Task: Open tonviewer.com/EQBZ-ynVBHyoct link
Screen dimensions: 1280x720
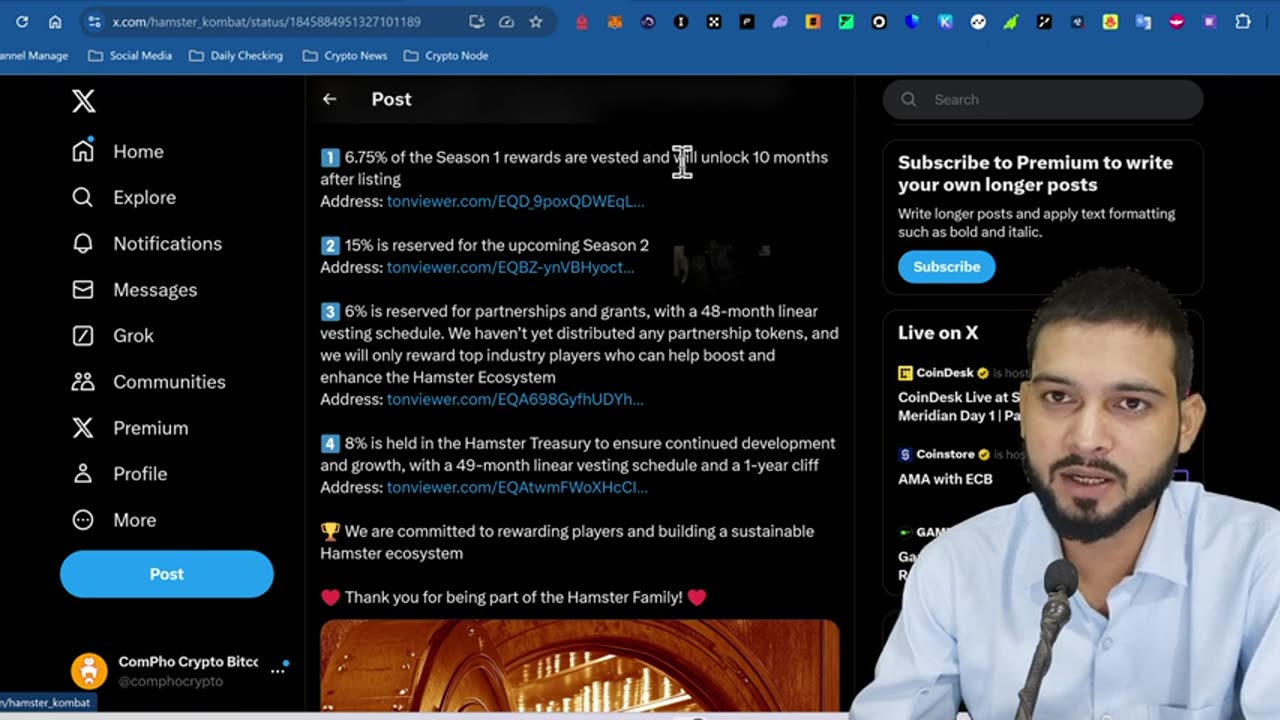Action: pos(510,267)
